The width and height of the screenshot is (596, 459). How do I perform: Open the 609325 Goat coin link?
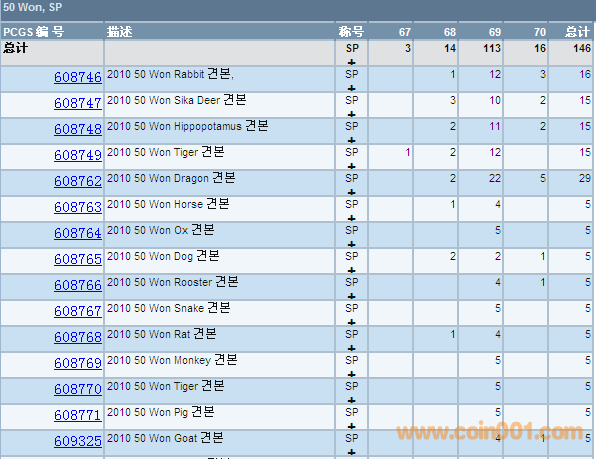pos(78,441)
